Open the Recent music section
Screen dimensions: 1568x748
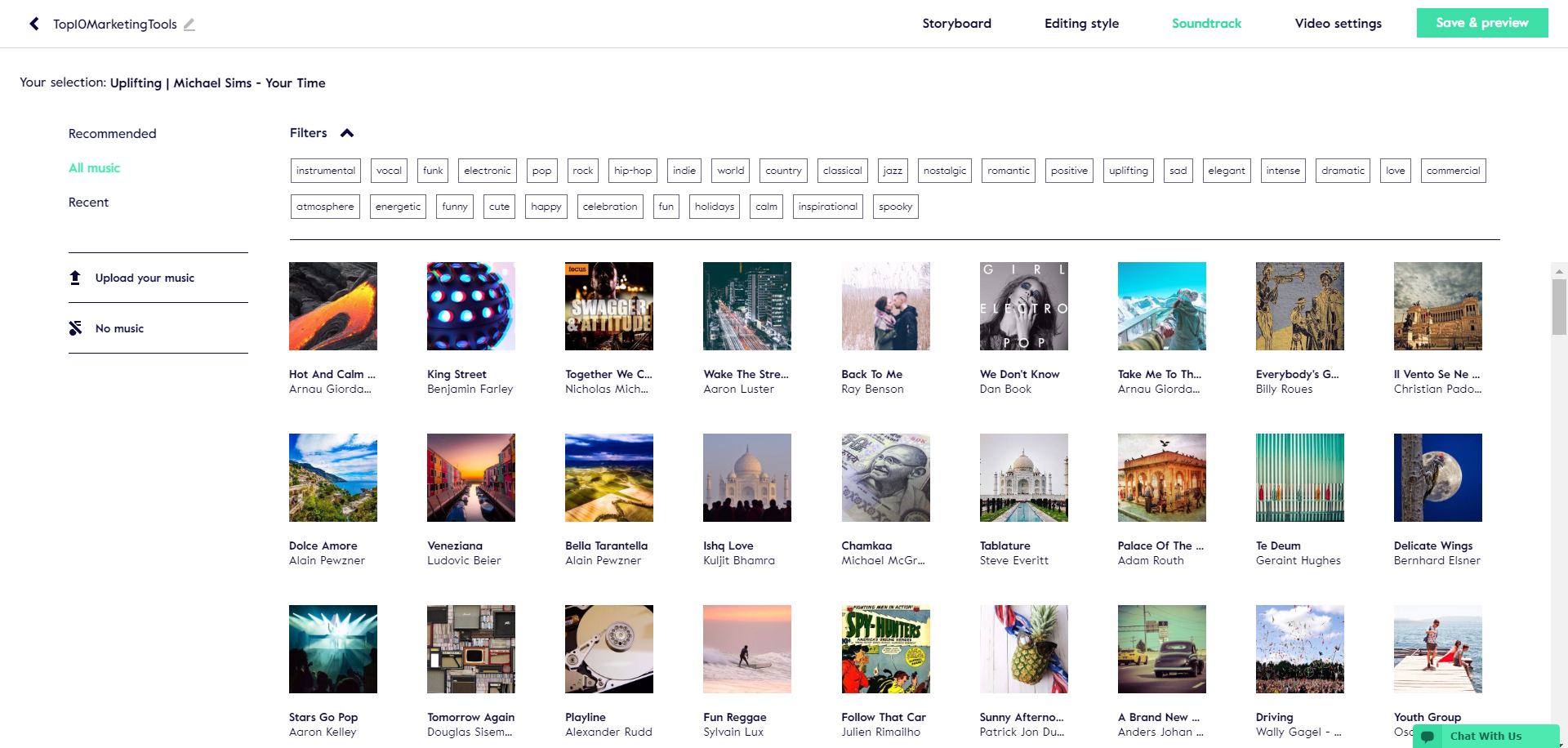point(88,203)
